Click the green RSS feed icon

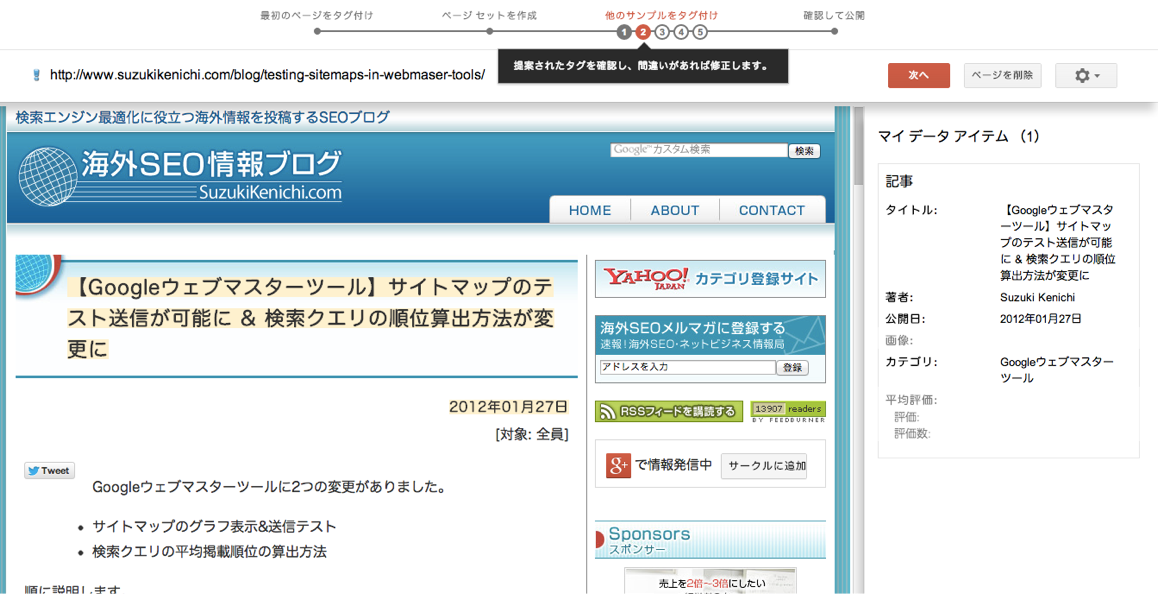tap(606, 412)
